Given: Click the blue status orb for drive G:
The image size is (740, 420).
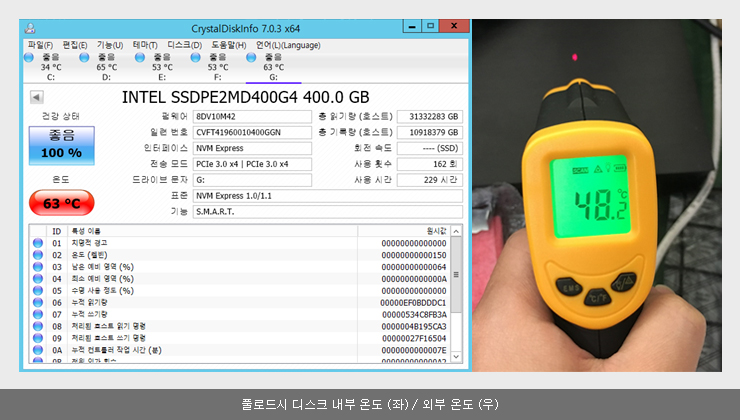Looking at the screenshot, I should [x=251, y=58].
